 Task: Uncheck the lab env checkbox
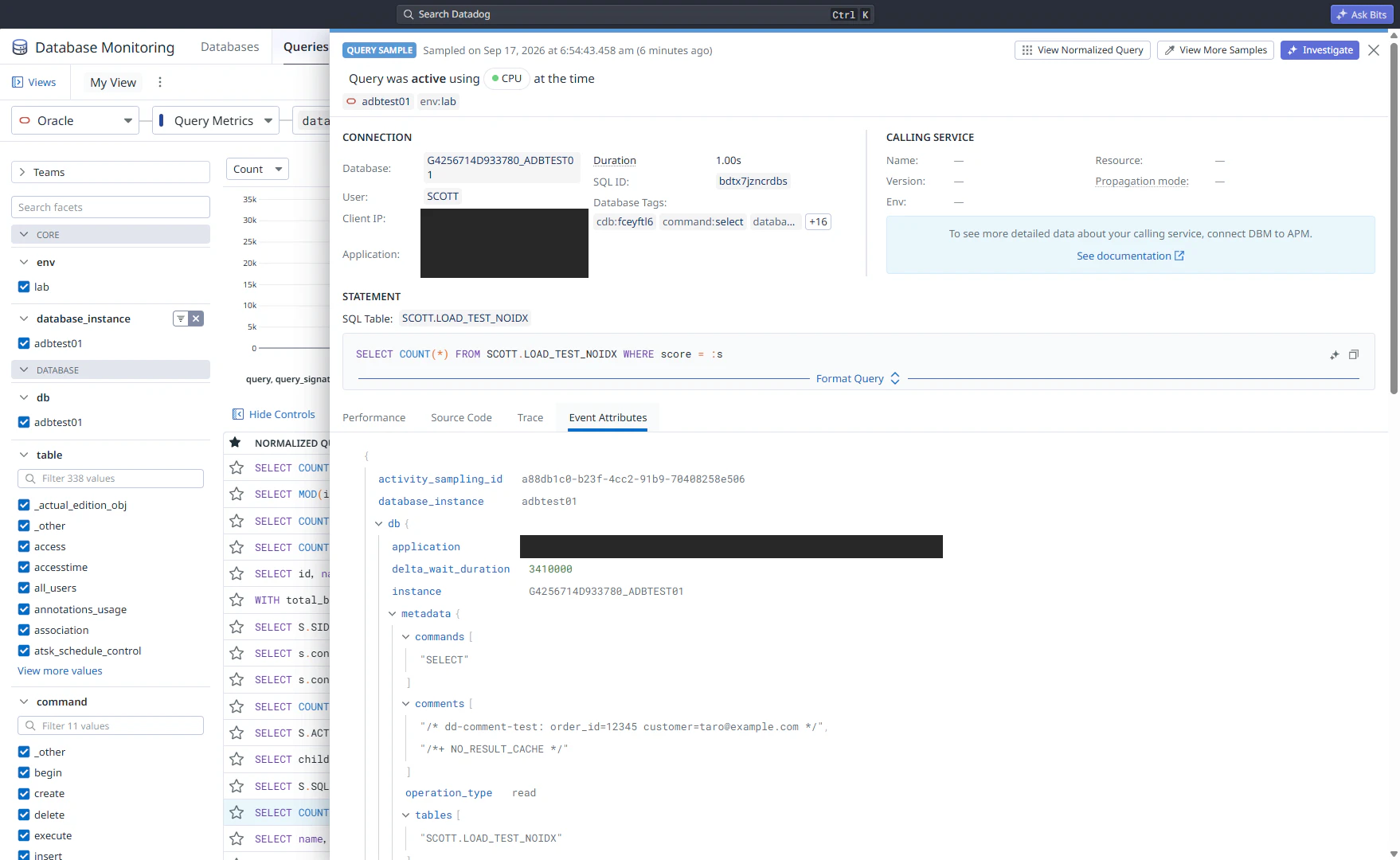24,287
